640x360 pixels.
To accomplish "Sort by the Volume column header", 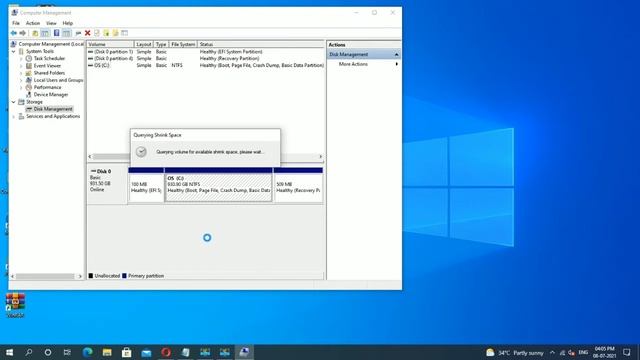I will tap(110, 44).
